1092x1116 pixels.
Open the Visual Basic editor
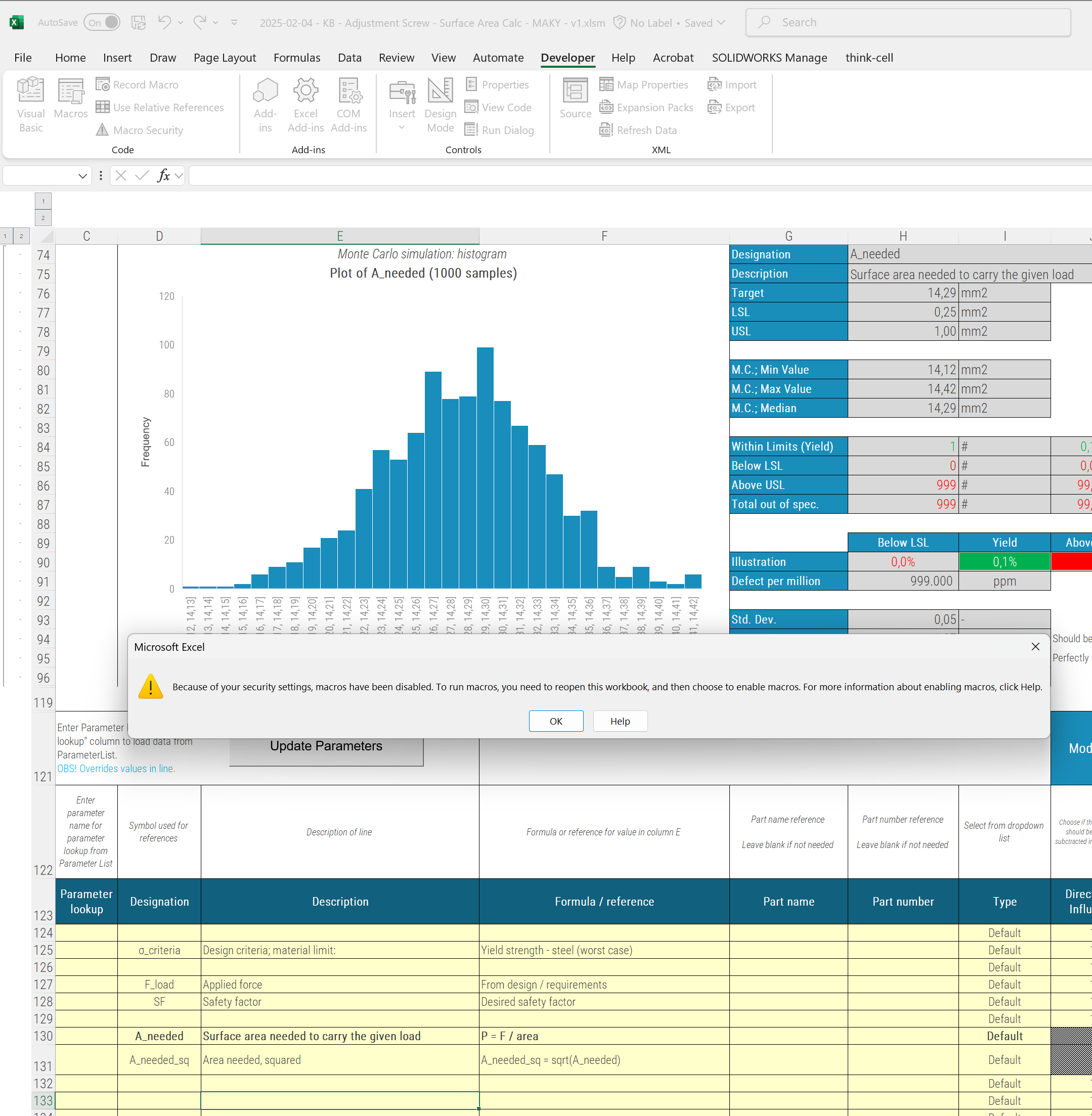tap(30, 103)
